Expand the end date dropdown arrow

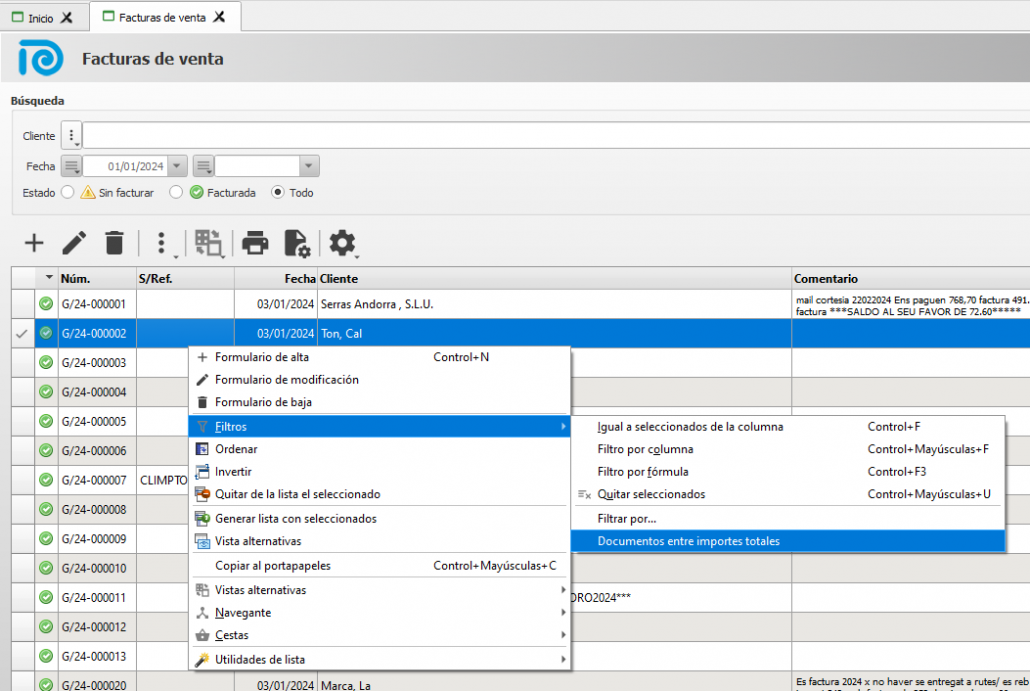(x=309, y=166)
